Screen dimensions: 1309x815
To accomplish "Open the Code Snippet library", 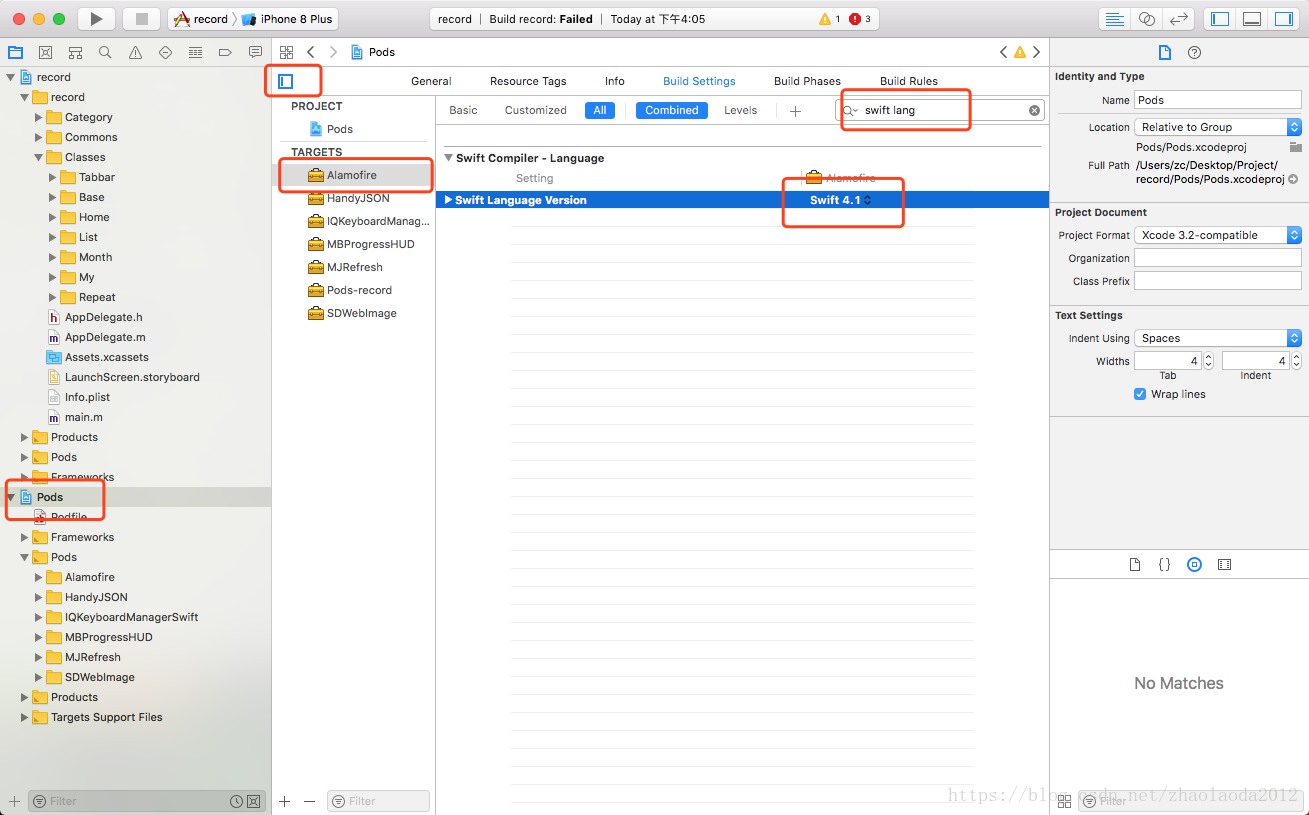I will coord(1164,565).
